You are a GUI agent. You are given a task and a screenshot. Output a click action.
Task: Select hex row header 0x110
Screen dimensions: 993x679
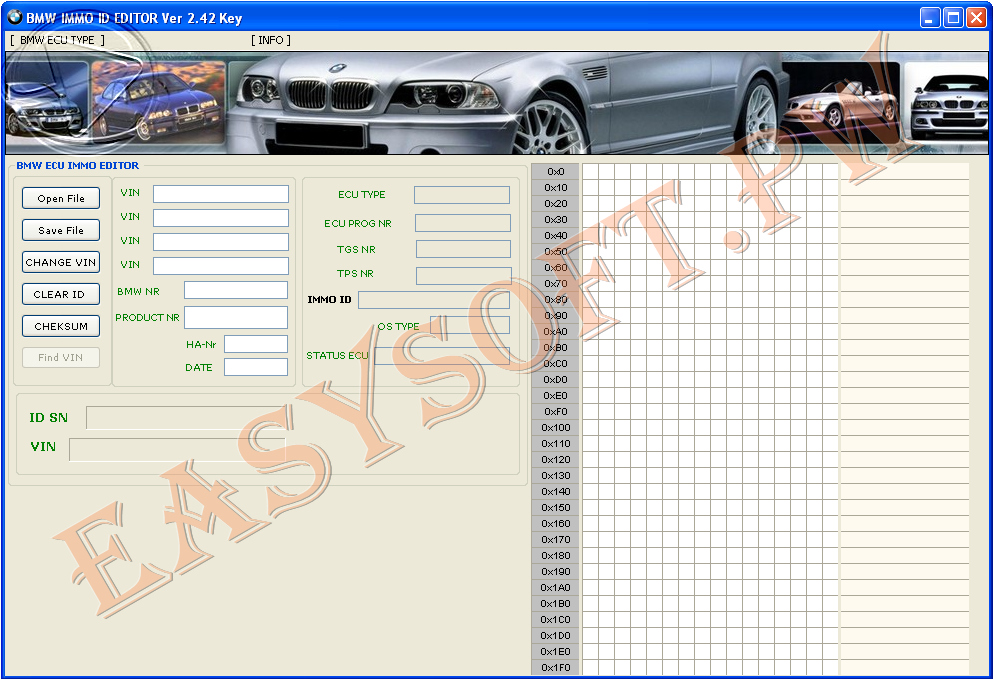tap(555, 443)
